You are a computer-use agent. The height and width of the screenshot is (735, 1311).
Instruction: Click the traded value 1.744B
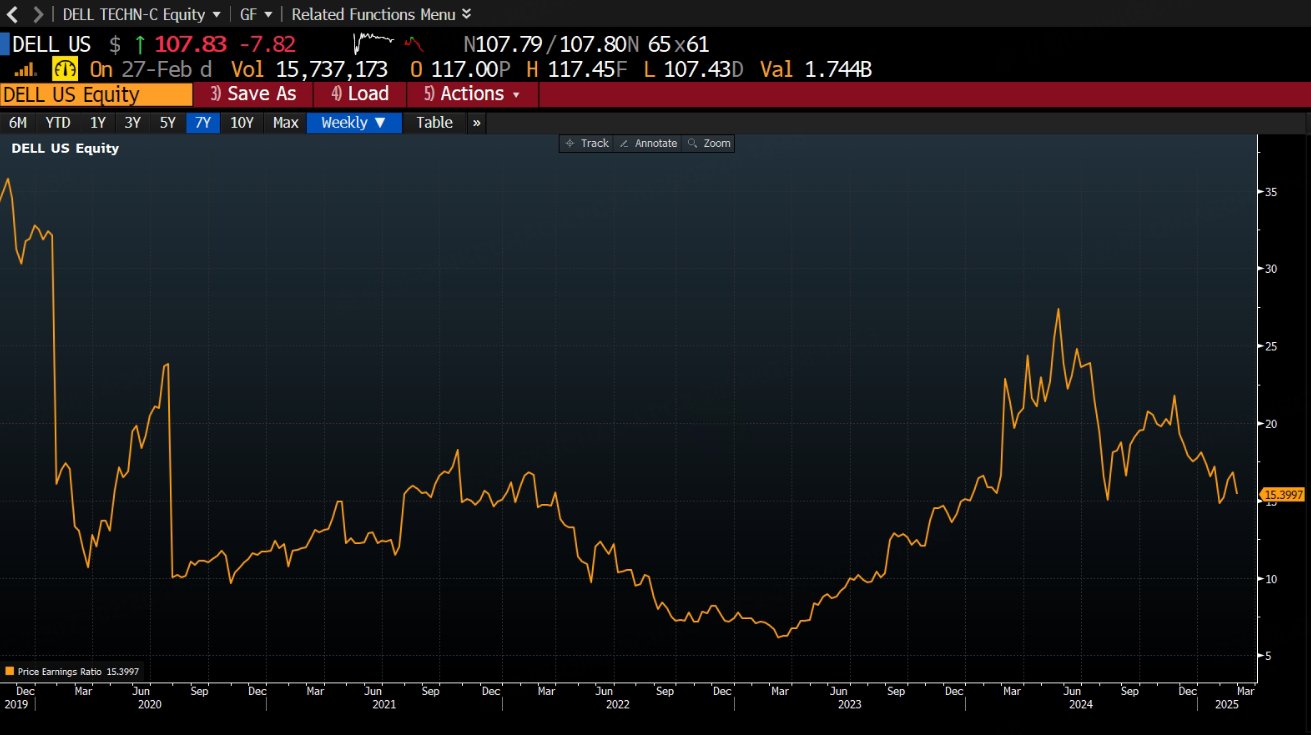click(x=838, y=69)
